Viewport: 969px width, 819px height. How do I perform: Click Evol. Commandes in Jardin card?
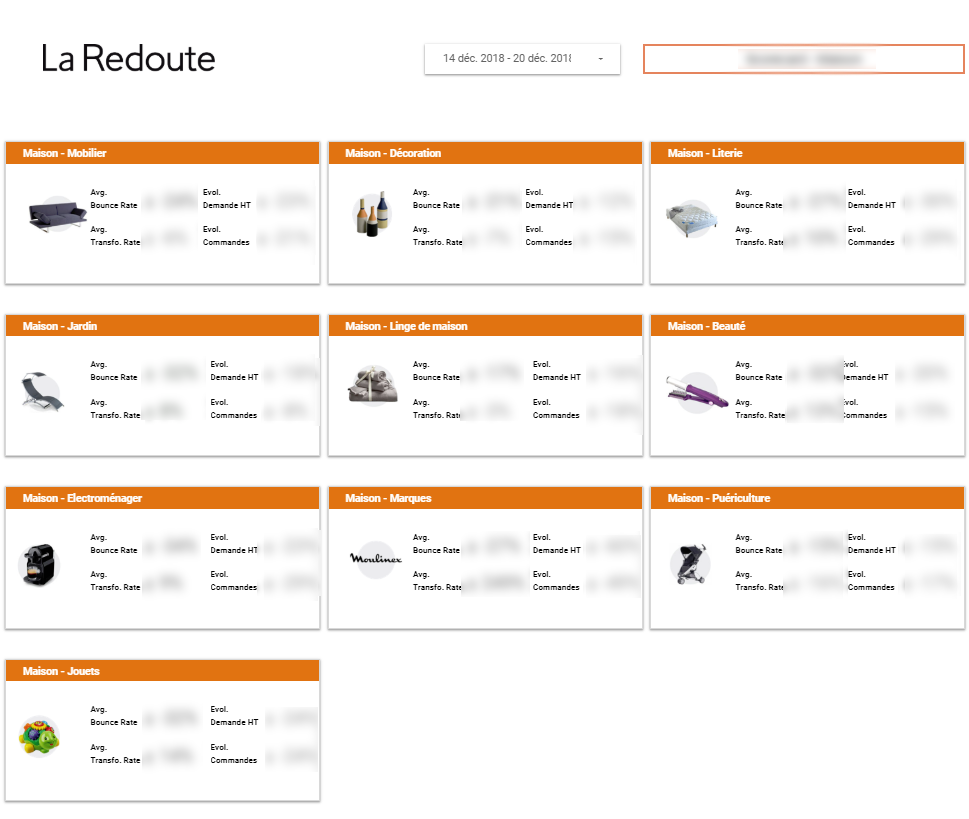point(234,409)
